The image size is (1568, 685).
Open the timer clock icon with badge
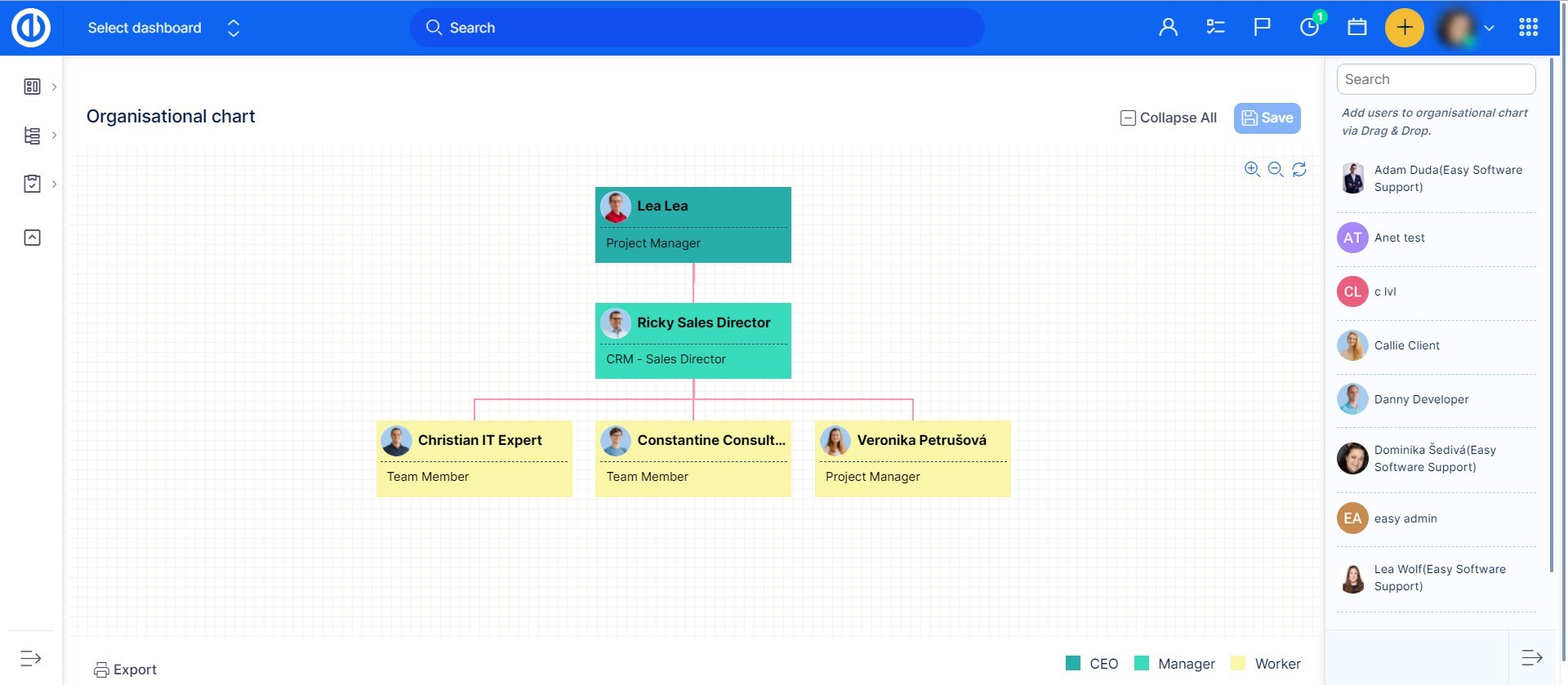tap(1309, 28)
